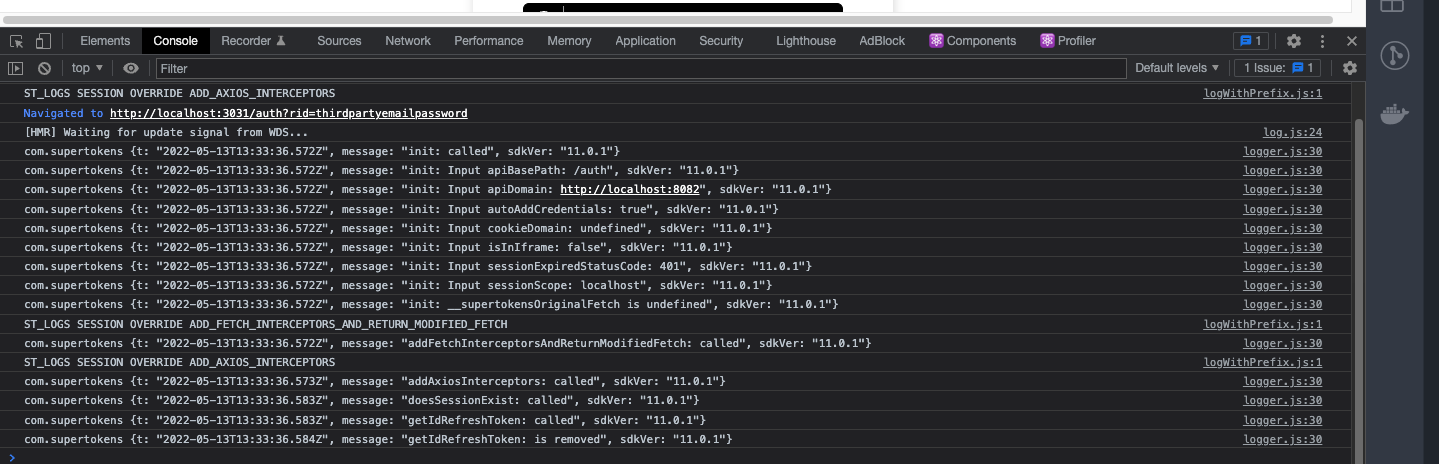Switch to the Network tab
Screen dimensions: 1439x464
click(x=408, y=41)
